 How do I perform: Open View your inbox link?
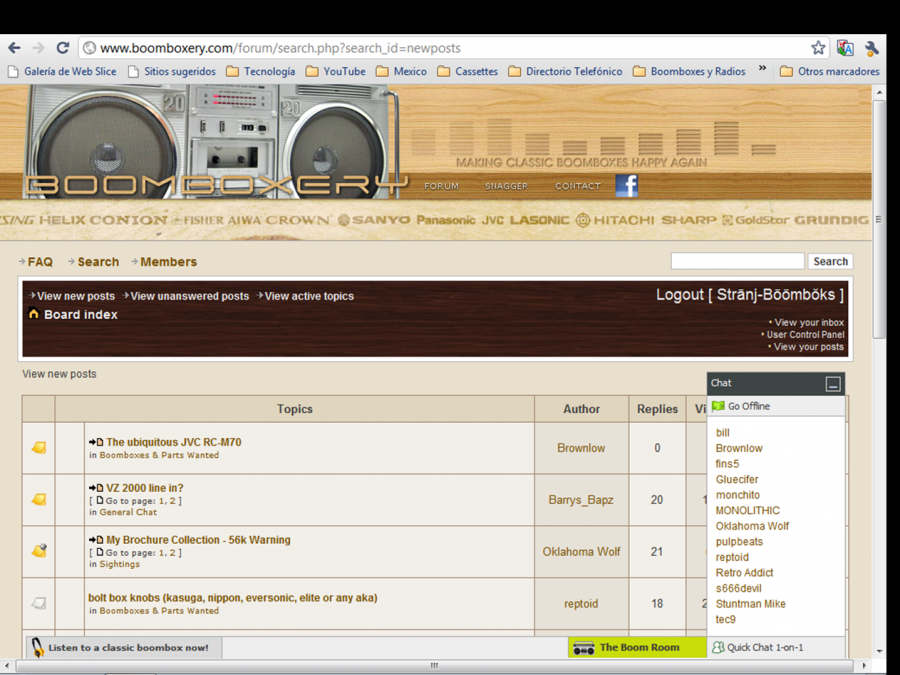pos(809,323)
